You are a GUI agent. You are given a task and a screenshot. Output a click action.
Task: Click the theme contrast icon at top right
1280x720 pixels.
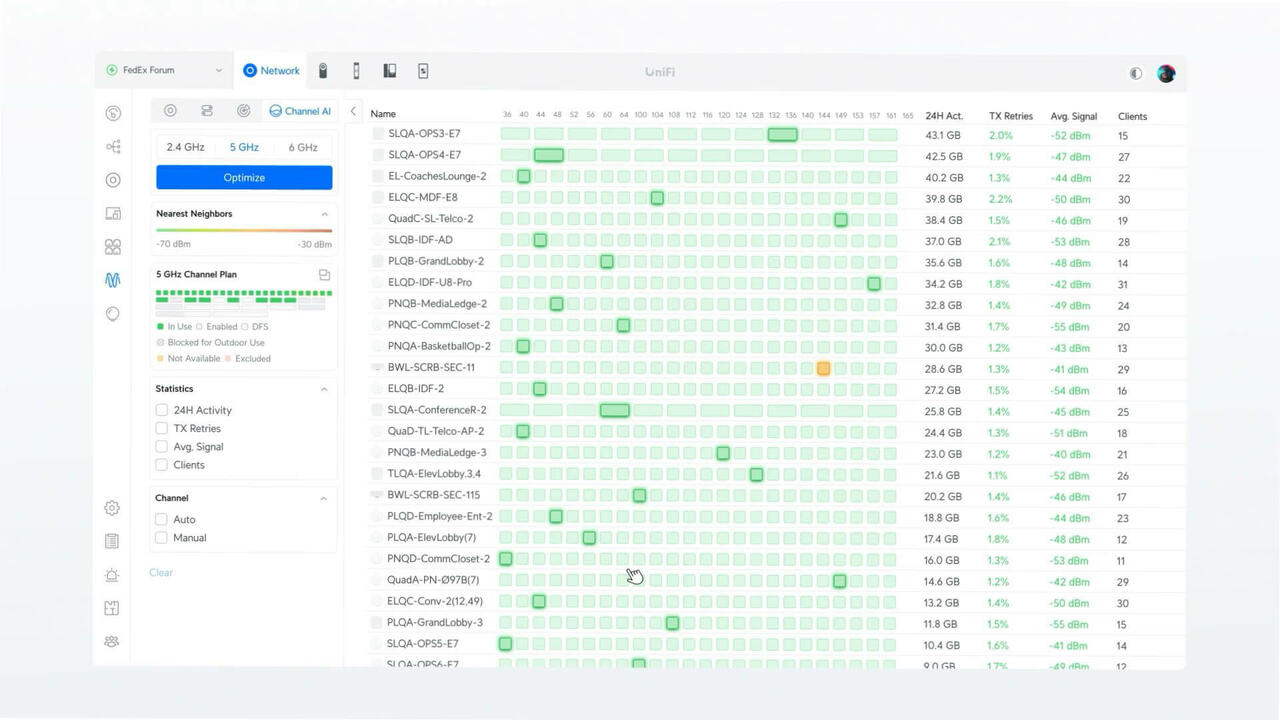click(x=1135, y=73)
